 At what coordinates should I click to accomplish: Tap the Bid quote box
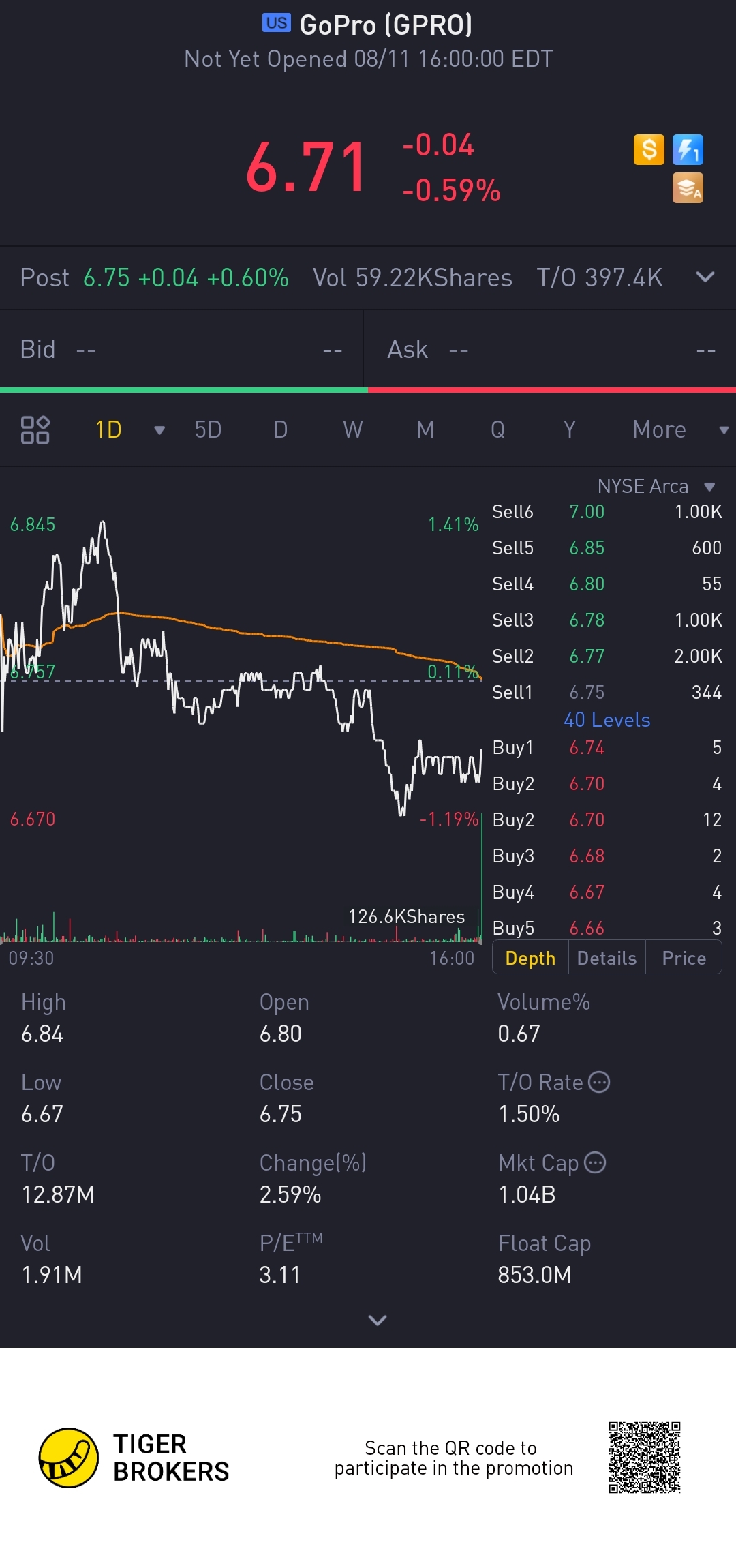181,349
